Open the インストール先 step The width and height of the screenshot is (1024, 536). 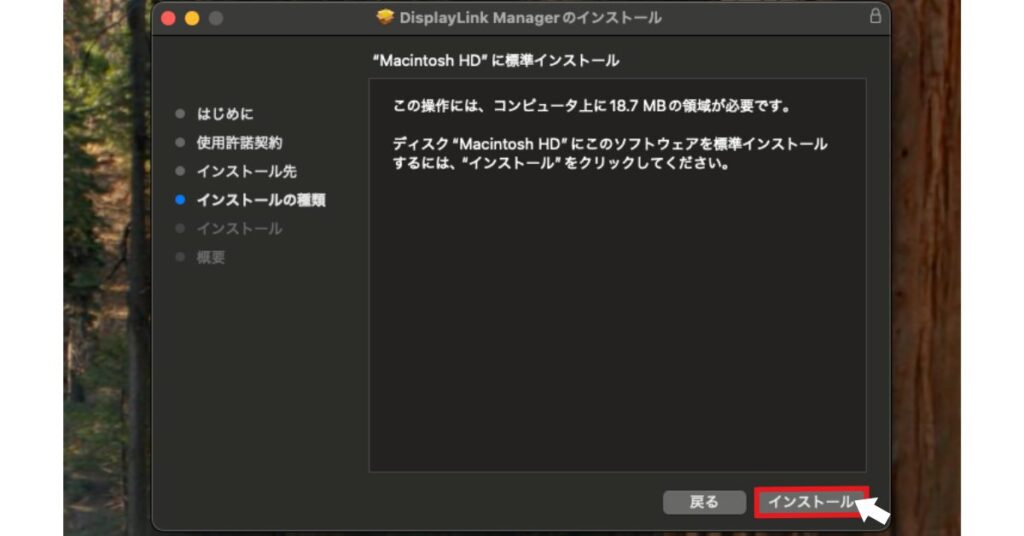[x=246, y=172]
